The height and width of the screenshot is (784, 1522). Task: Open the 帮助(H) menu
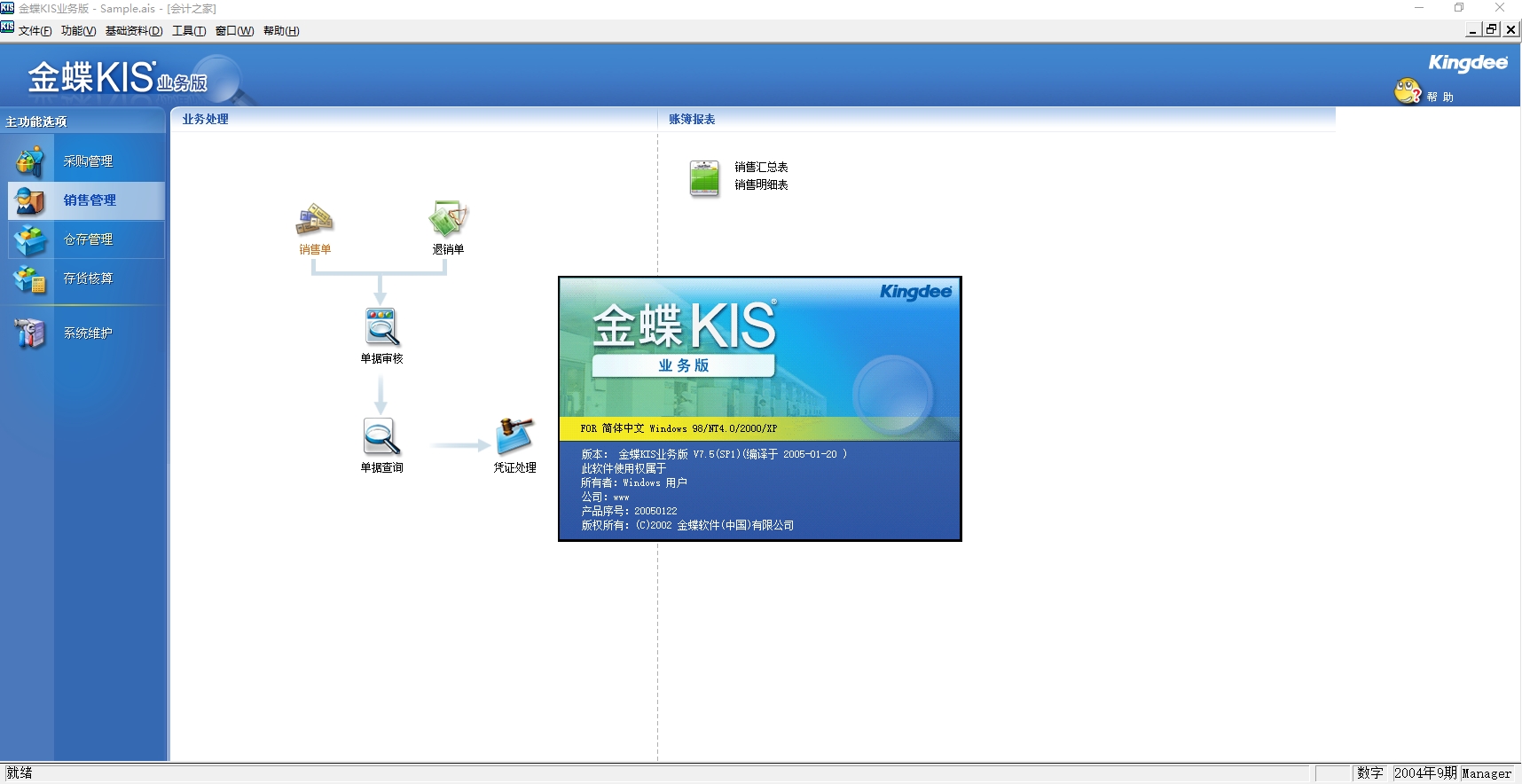coord(281,31)
